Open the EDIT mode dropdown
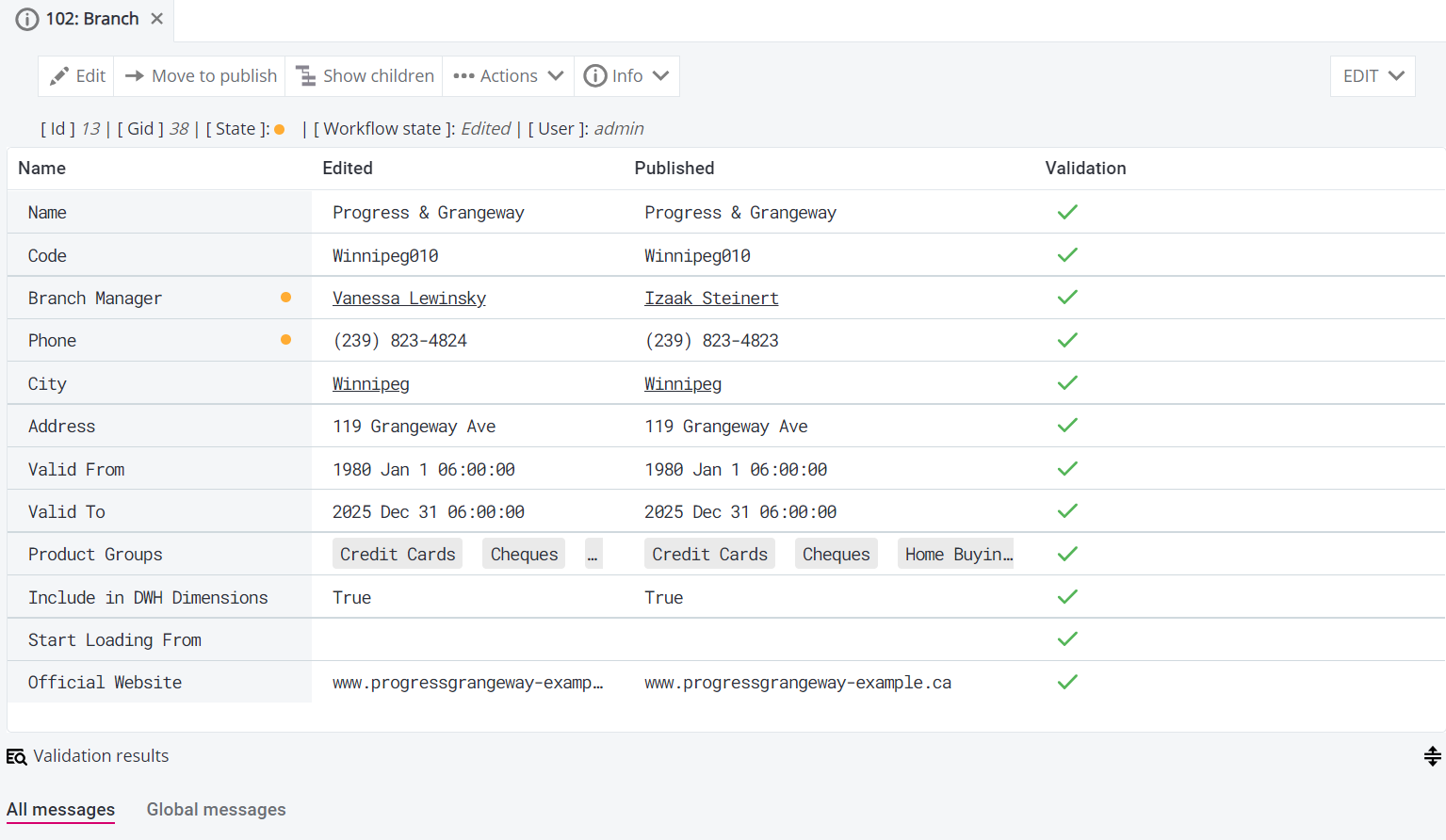Screen dimensions: 1446x840 tap(1373, 76)
